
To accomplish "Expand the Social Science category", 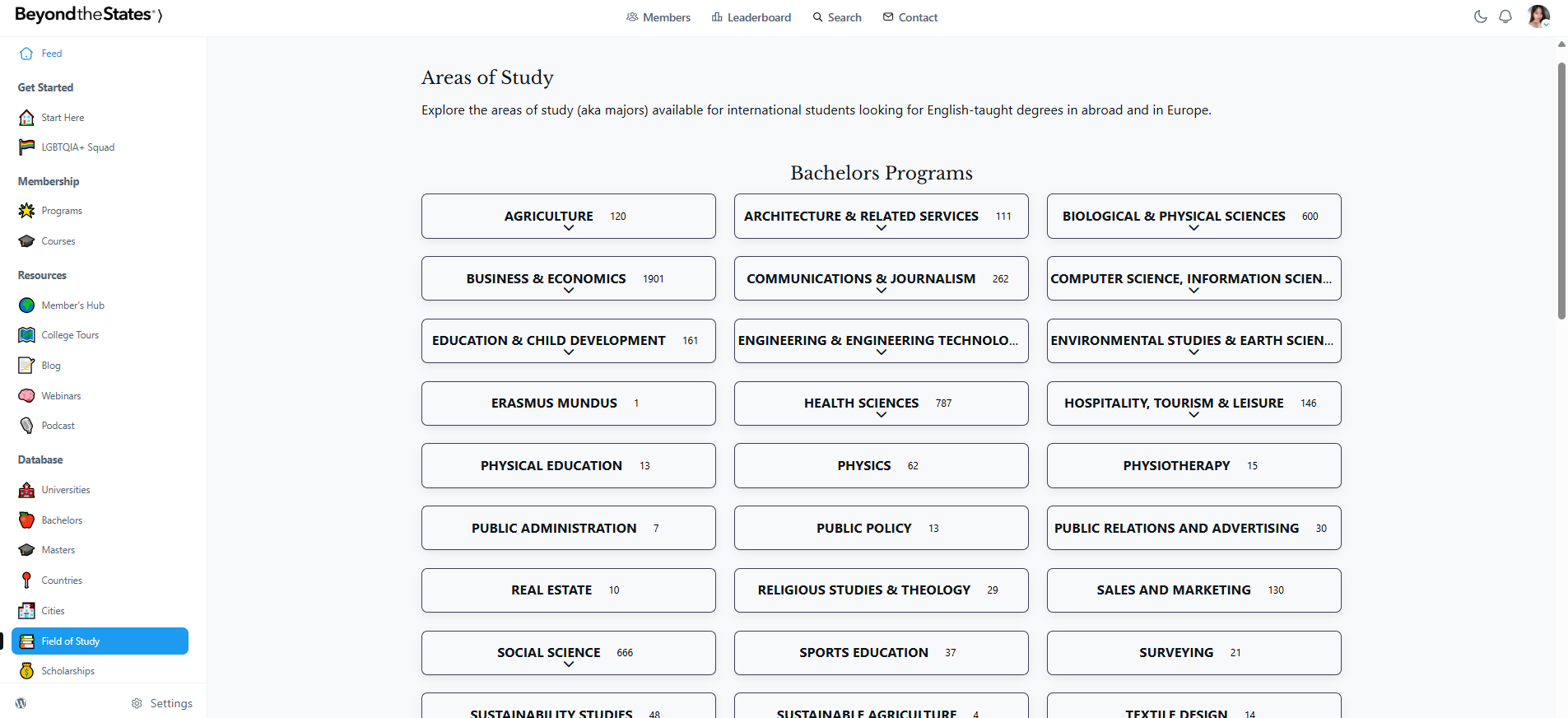I will pos(569,653).
